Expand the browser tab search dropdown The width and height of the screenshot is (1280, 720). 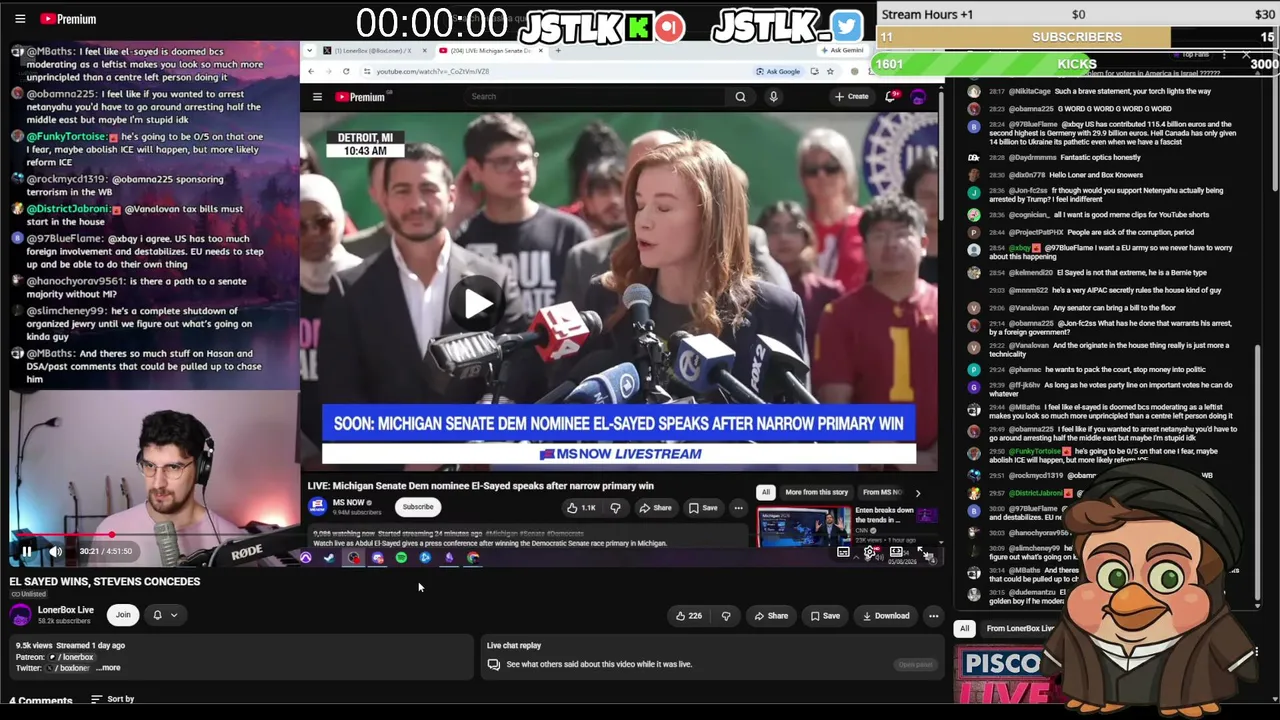(x=310, y=50)
